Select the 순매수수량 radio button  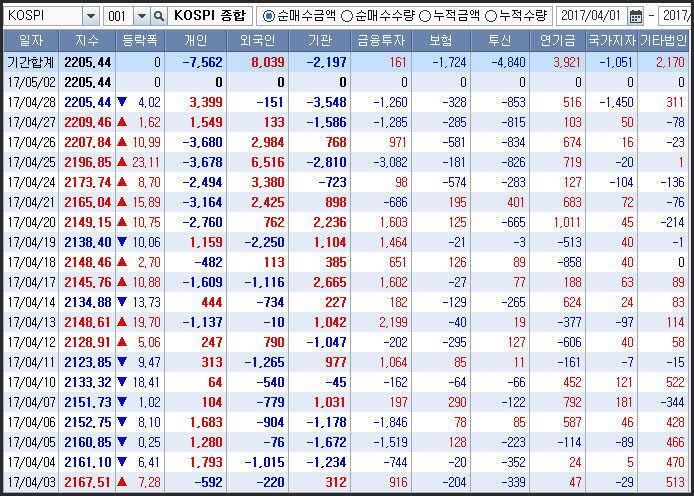347,16
